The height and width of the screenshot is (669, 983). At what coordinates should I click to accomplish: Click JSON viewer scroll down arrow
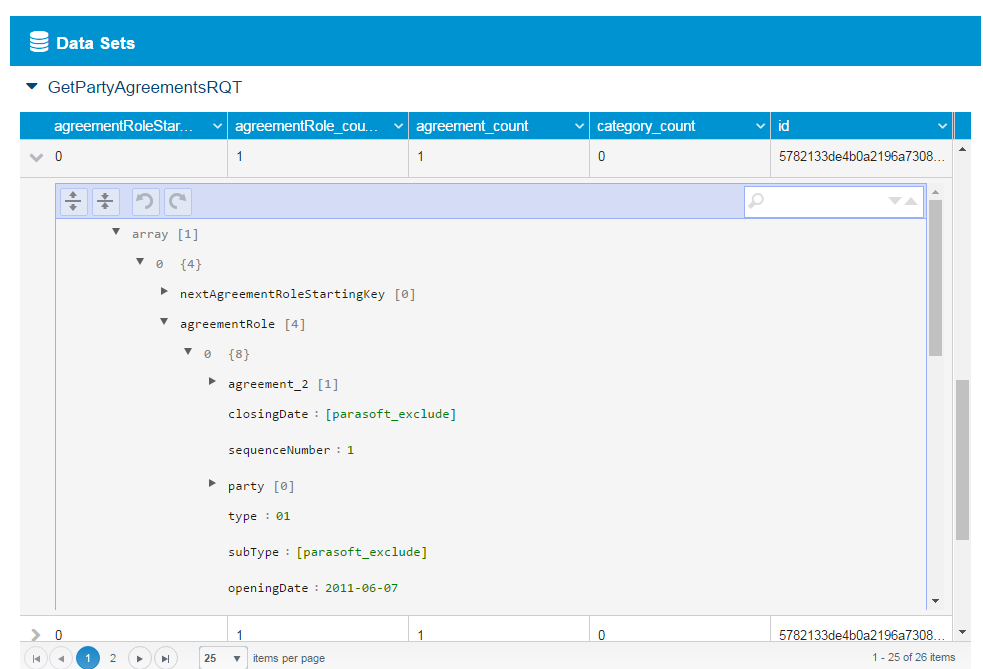click(935, 601)
